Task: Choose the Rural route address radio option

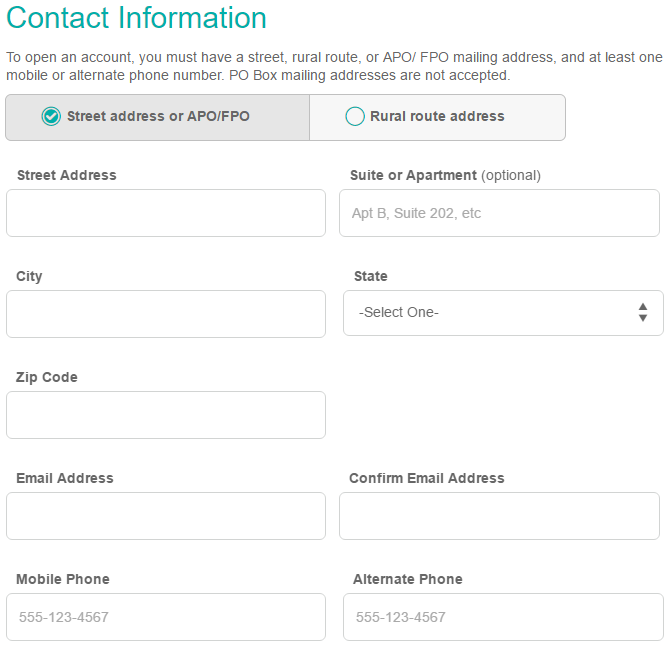Action: (355, 117)
